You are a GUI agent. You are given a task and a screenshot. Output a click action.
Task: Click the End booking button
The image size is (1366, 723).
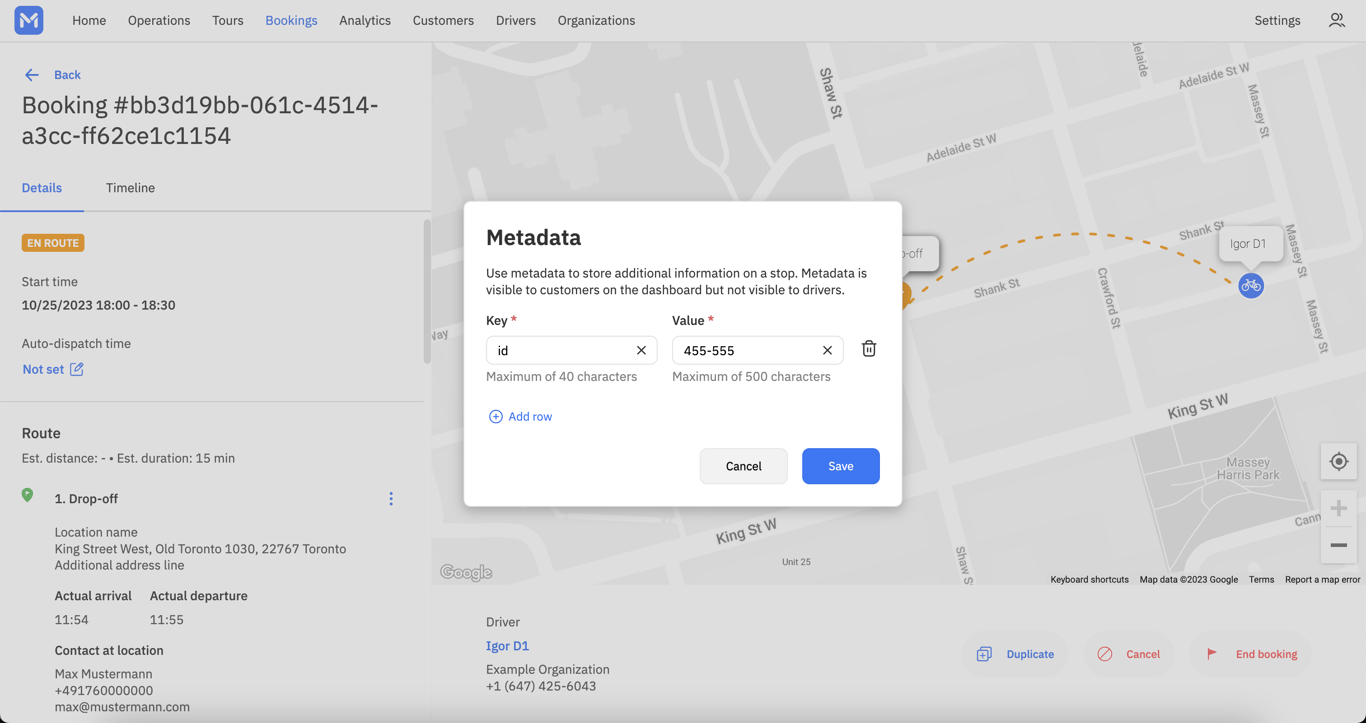[x=1251, y=654]
